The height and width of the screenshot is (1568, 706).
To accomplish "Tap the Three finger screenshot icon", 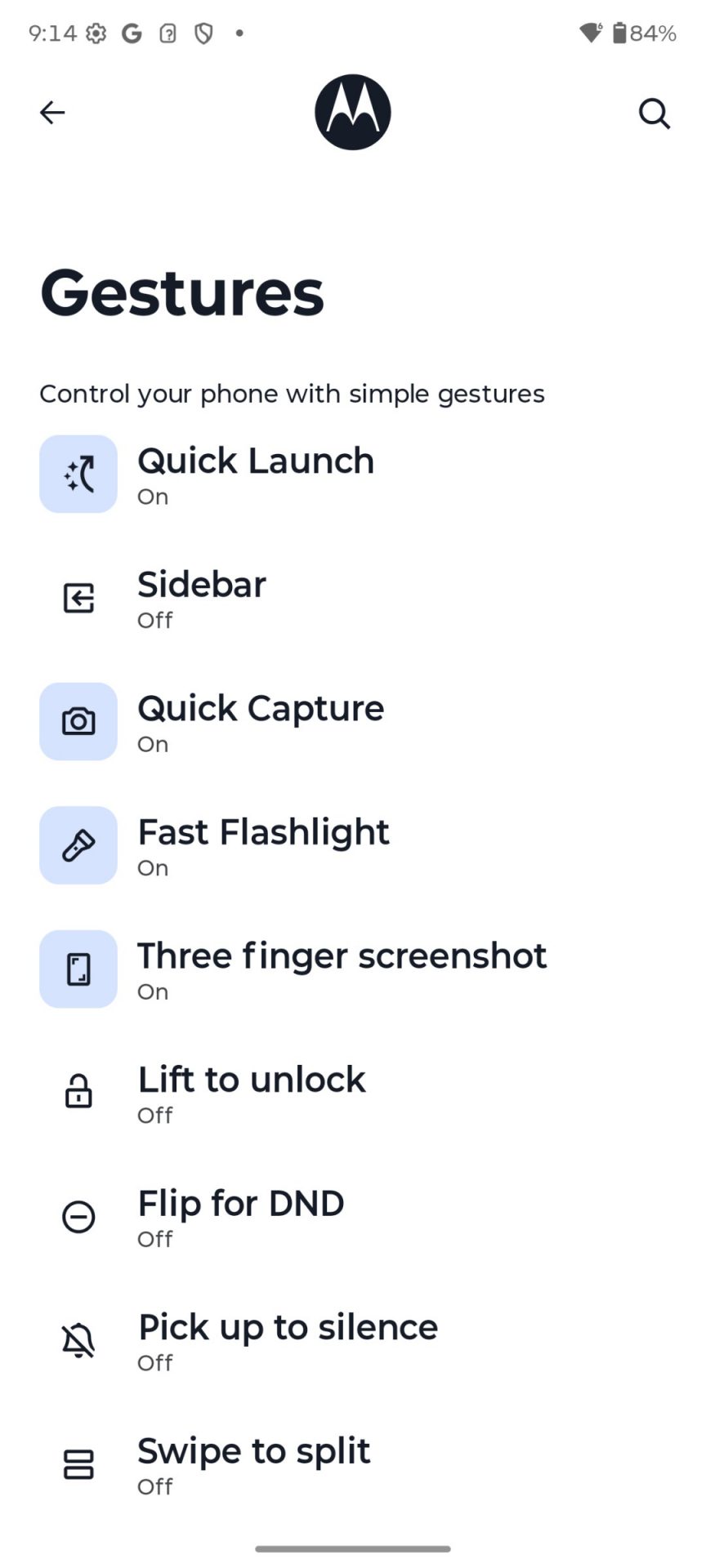I will coord(78,969).
